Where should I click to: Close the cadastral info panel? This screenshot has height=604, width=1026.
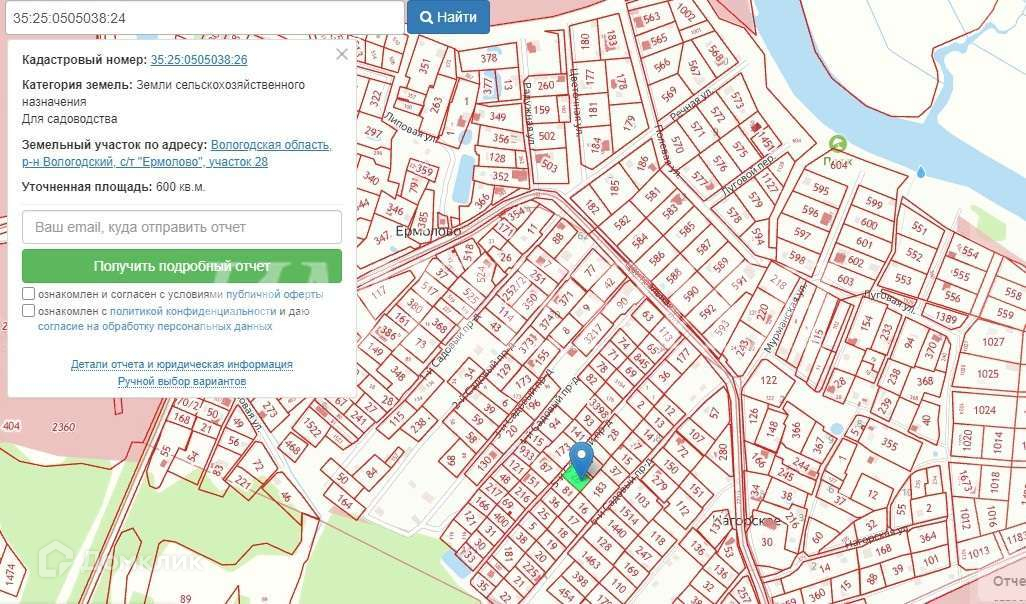(342, 54)
